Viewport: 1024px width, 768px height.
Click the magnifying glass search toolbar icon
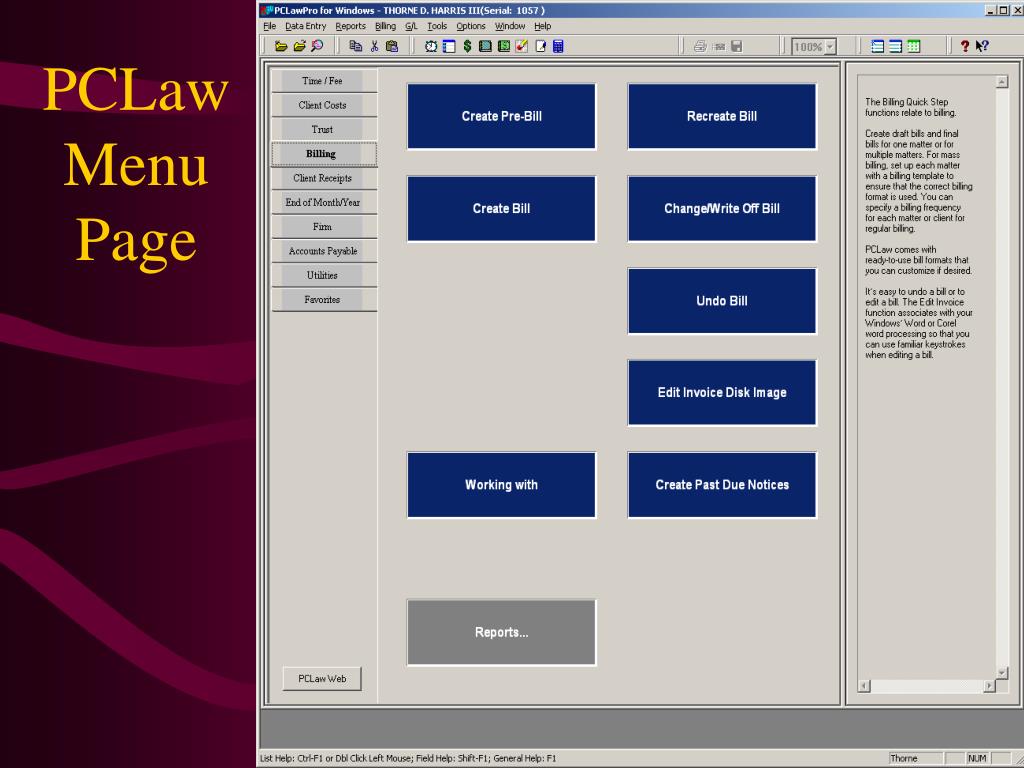(x=317, y=46)
